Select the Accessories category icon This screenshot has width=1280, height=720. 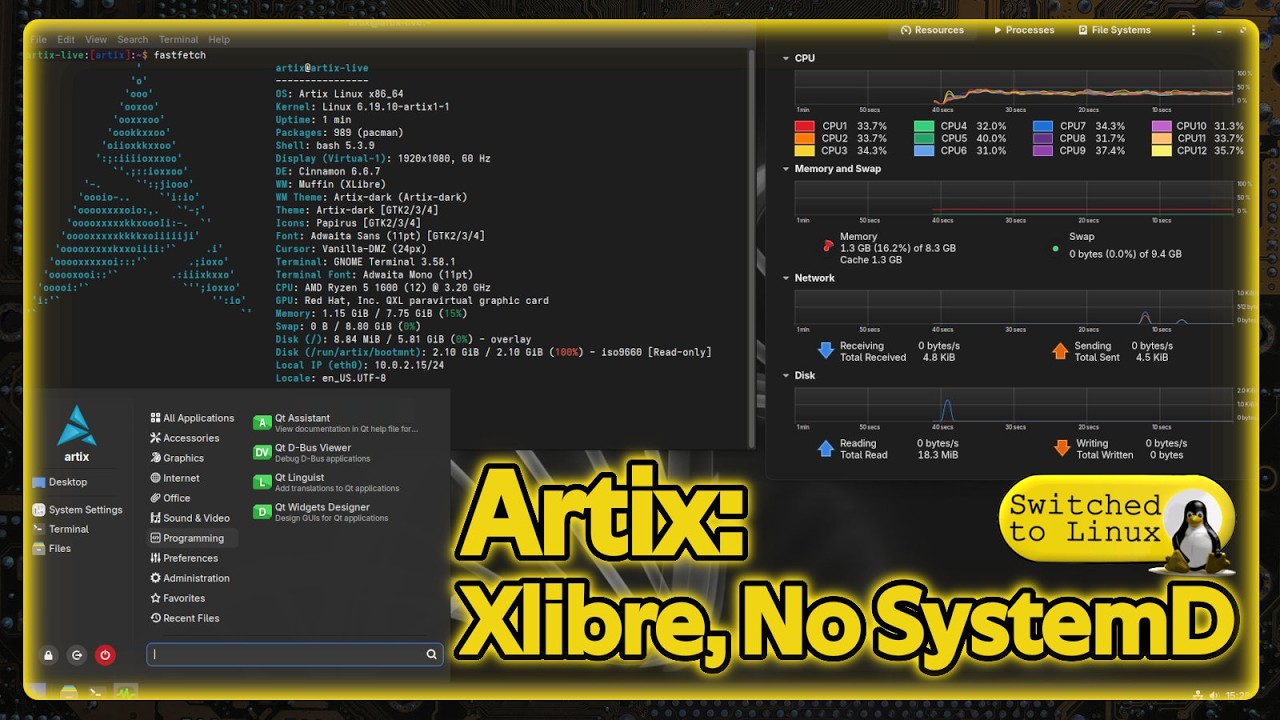(x=155, y=438)
